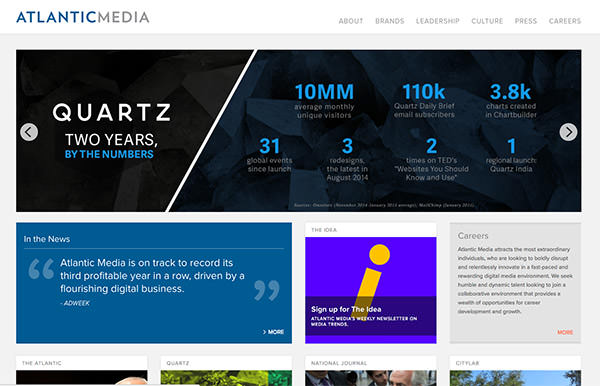Advance to the next carousel slide
This screenshot has width=600, height=386.
[568, 132]
